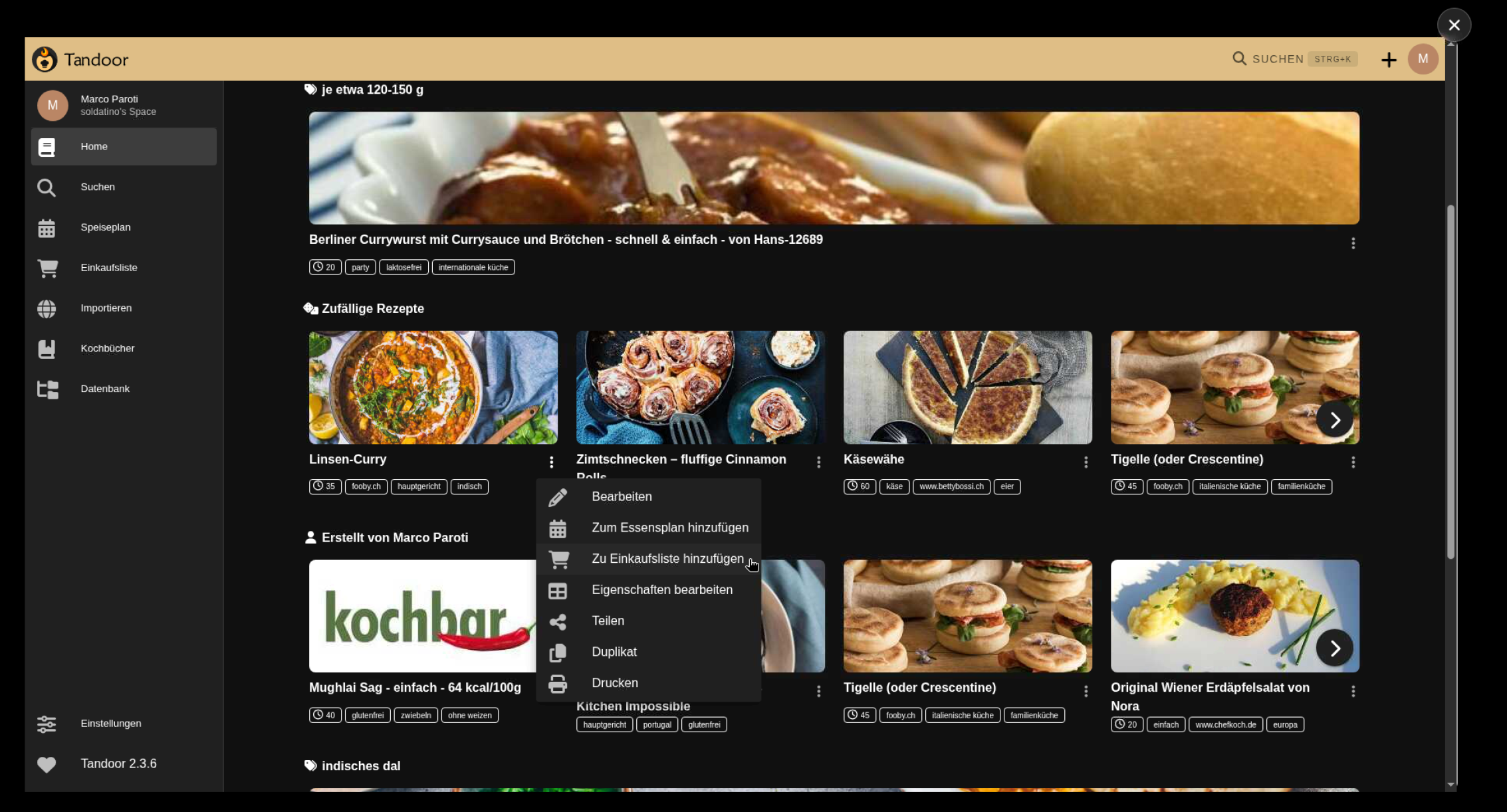Select Bearbeiten from the context menu

pyautogui.click(x=648, y=497)
